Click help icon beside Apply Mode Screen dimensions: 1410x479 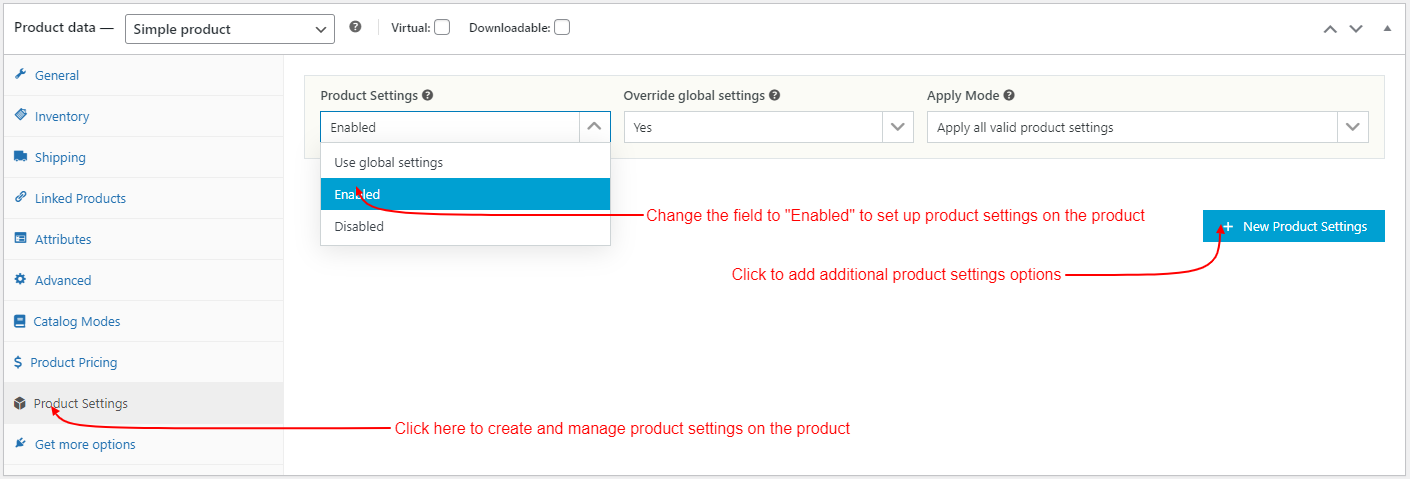pyautogui.click(x=1009, y=96)
